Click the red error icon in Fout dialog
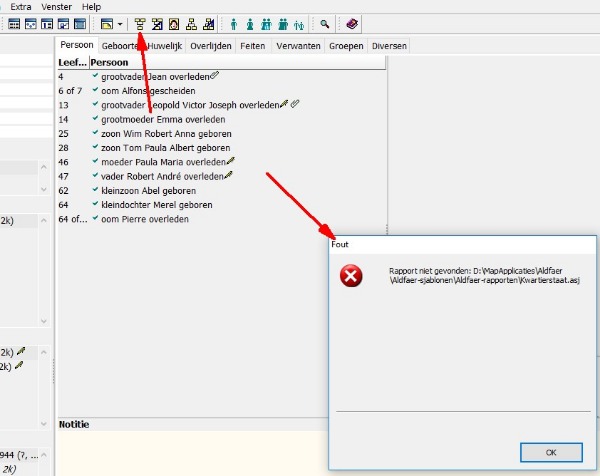The height and width of the screenshot is (476, 600). click(x=352, y=276)
